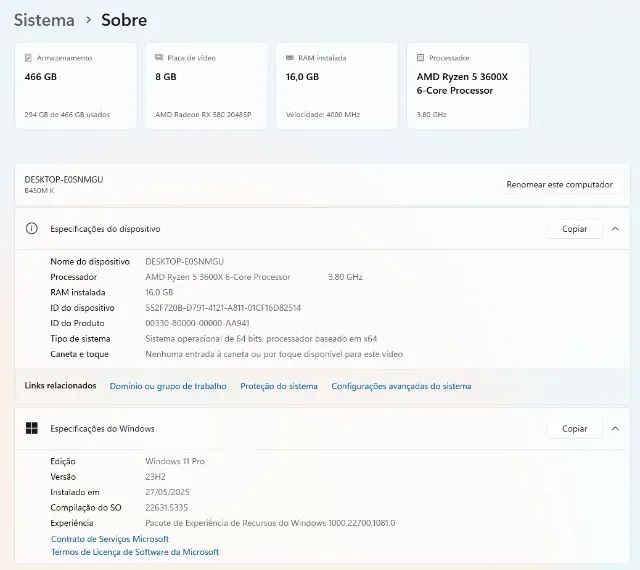The width and height of the screenshot is (640, 570).
Task: Select the ID do Produto value 00330-80000-00000-AA941
Action: 197,323
